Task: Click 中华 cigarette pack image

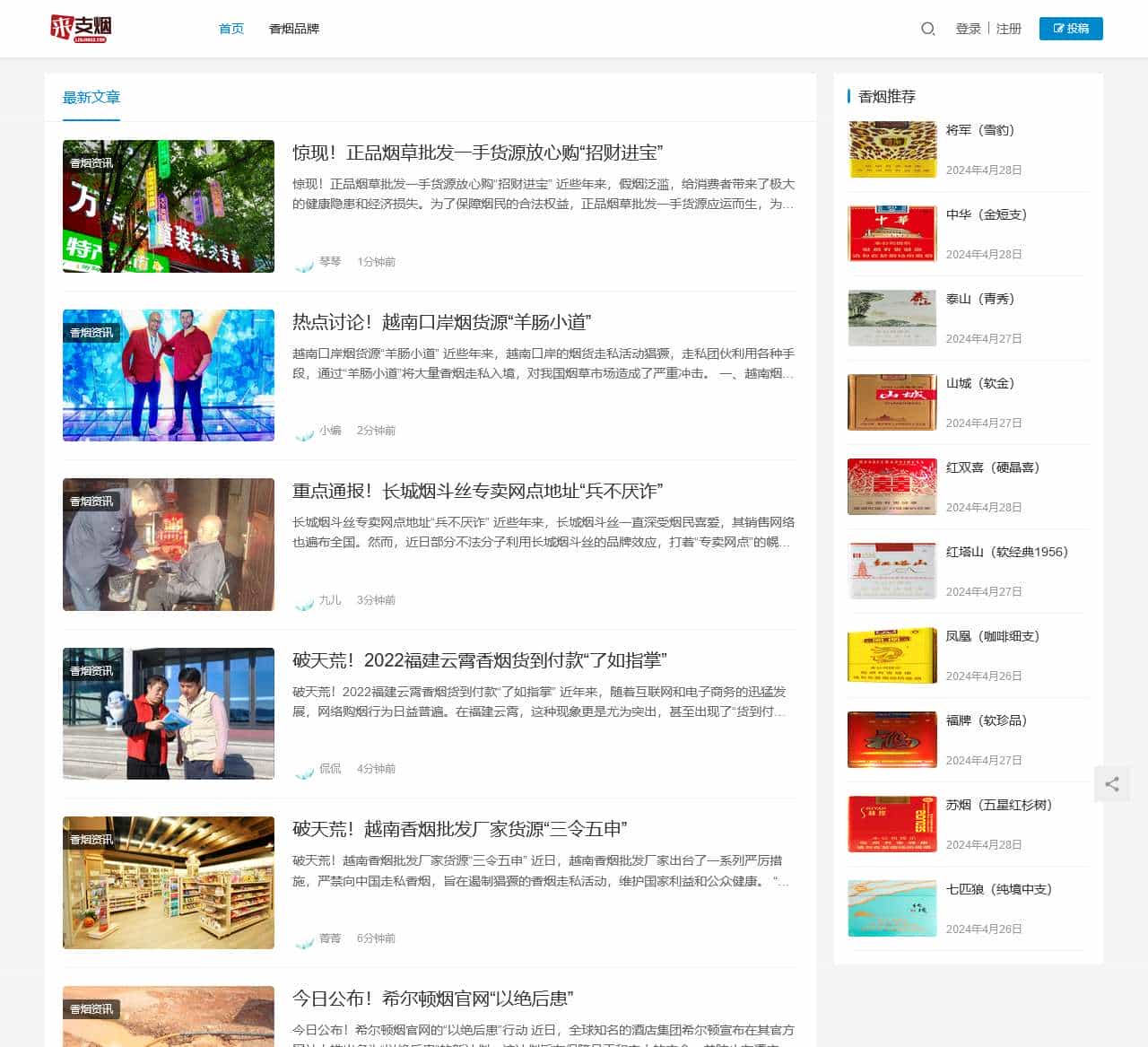Action: click(x=892, y=233)
